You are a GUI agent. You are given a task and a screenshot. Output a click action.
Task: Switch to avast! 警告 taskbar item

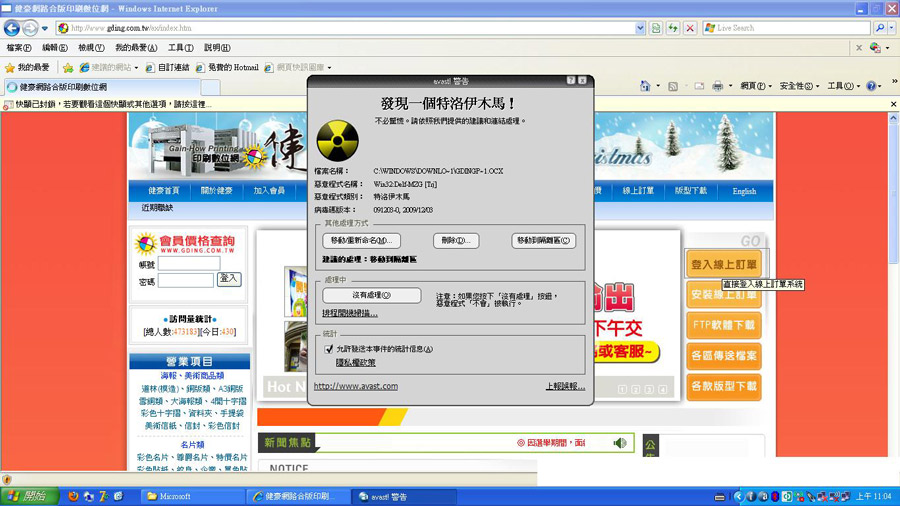[x=405, y=496]
